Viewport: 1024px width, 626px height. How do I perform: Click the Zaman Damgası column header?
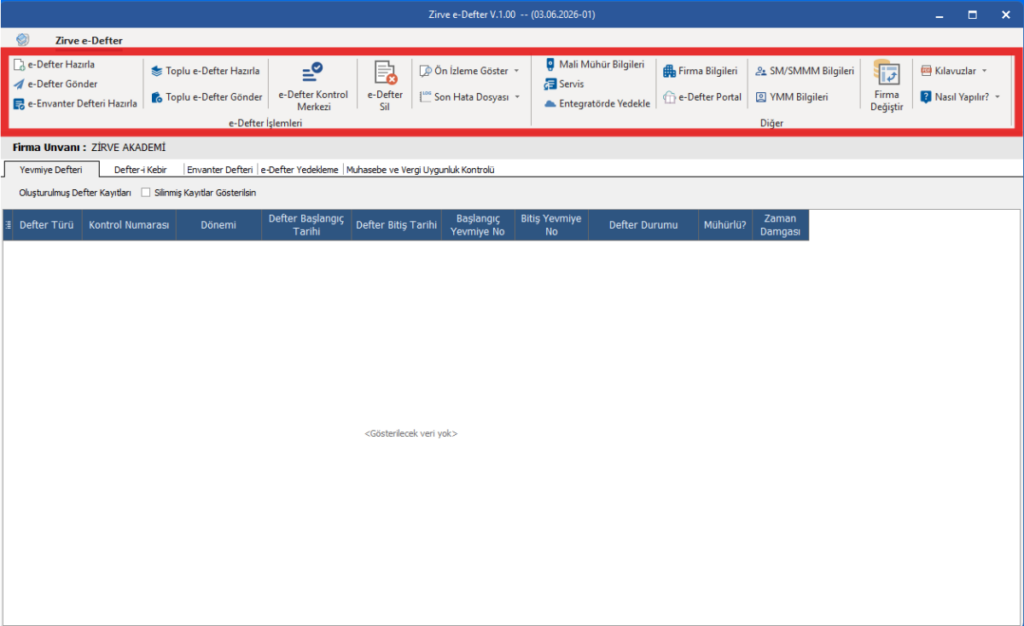coord(780,225)
